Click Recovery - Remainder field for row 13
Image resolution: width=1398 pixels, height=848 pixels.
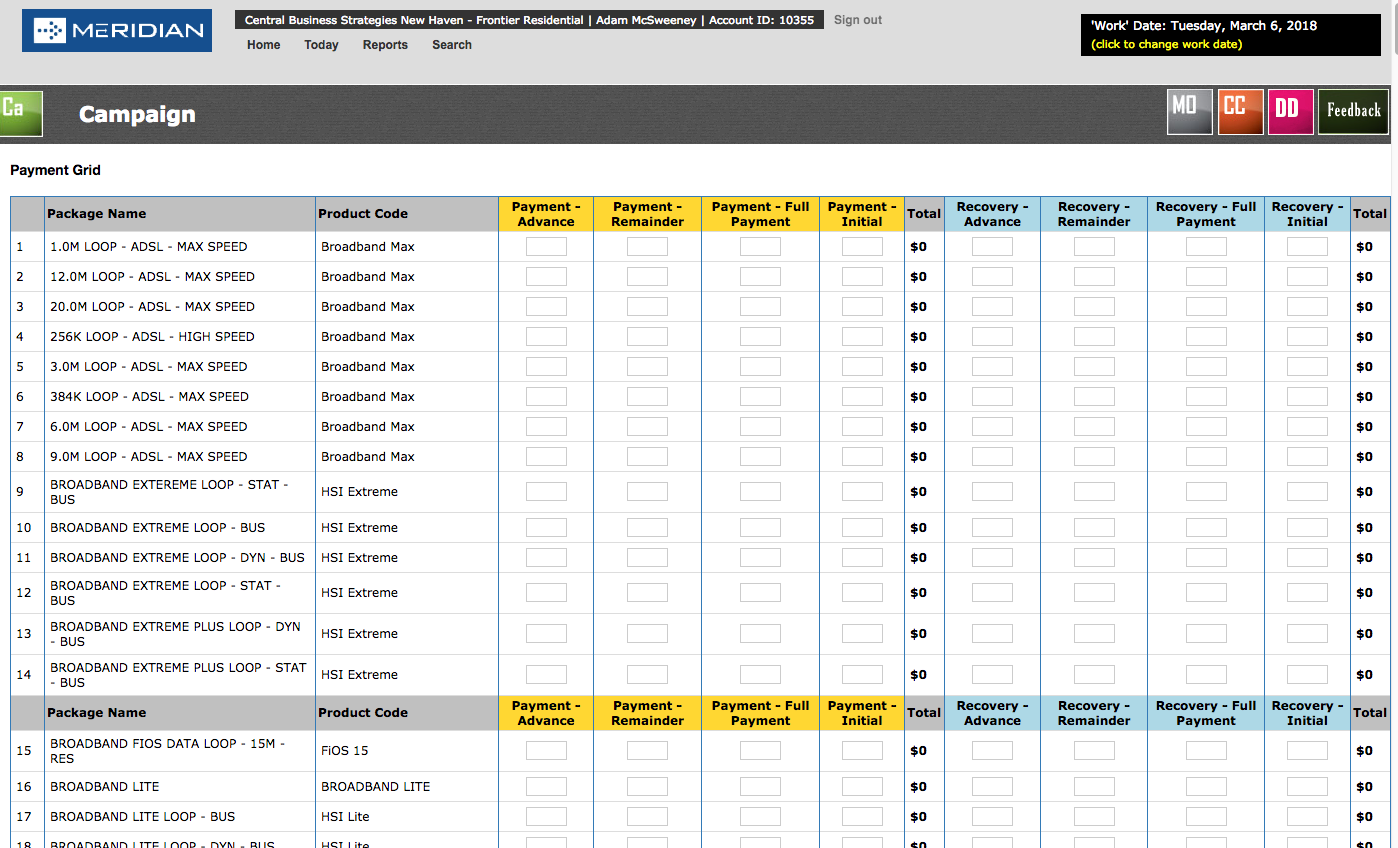point(1094,634)
